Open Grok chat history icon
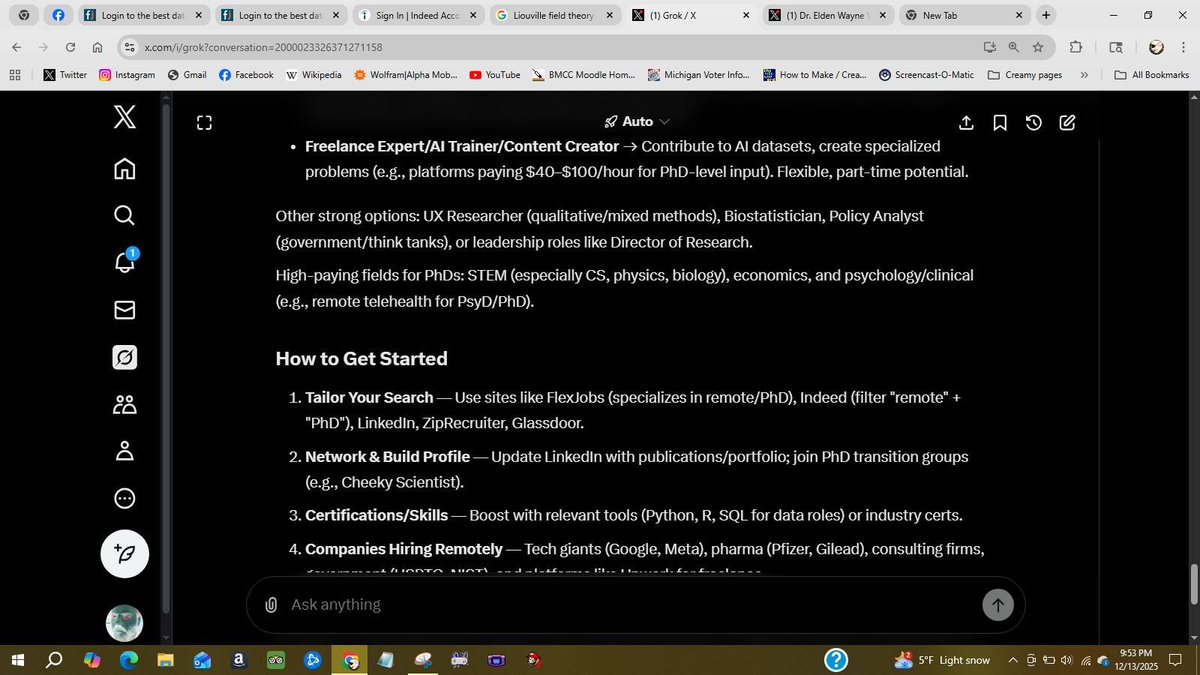This screenshot has height=675, width=1200. (x=1034, y=122)
